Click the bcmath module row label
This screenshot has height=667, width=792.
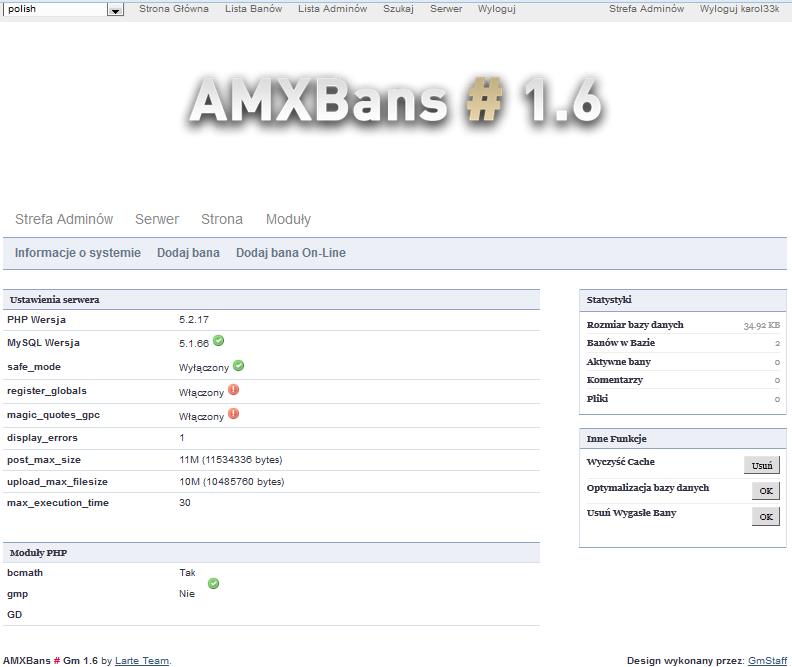[x=25, y=573]
